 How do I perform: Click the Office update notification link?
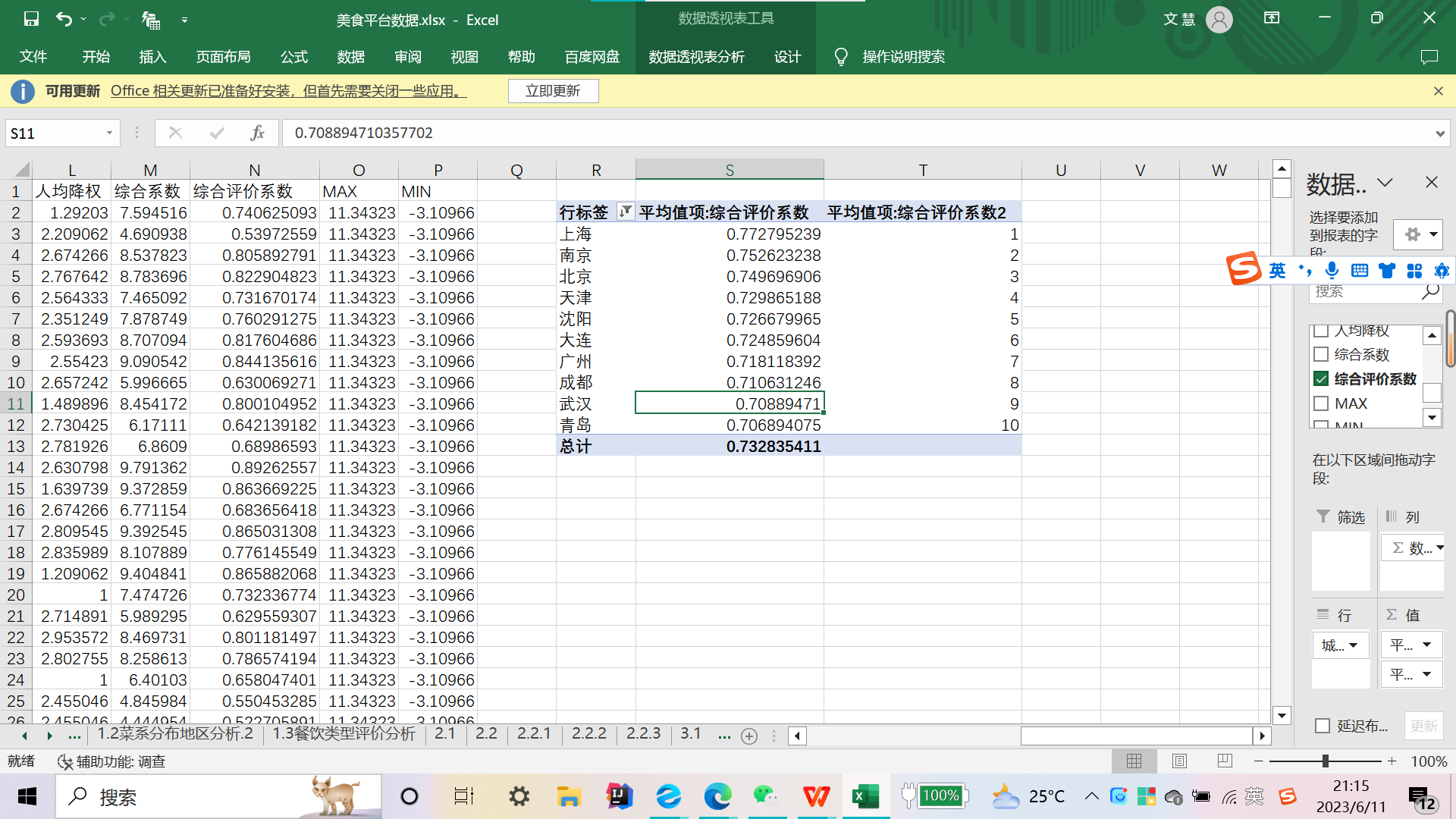[x=288, y=91]
